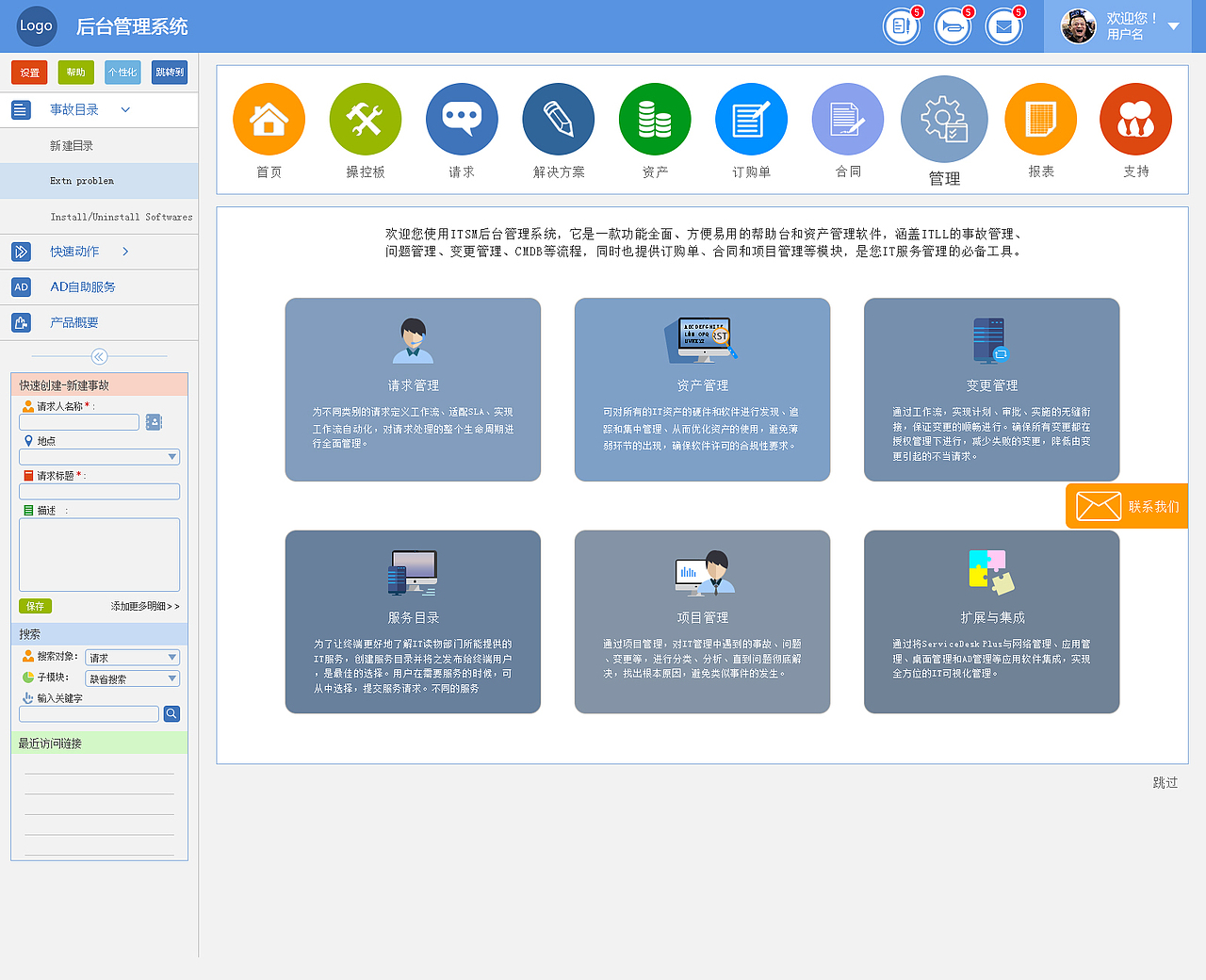This screenshot has width=1206, height=980.
Task: Open the mail messages icon in header
Action: point(1003,26)
